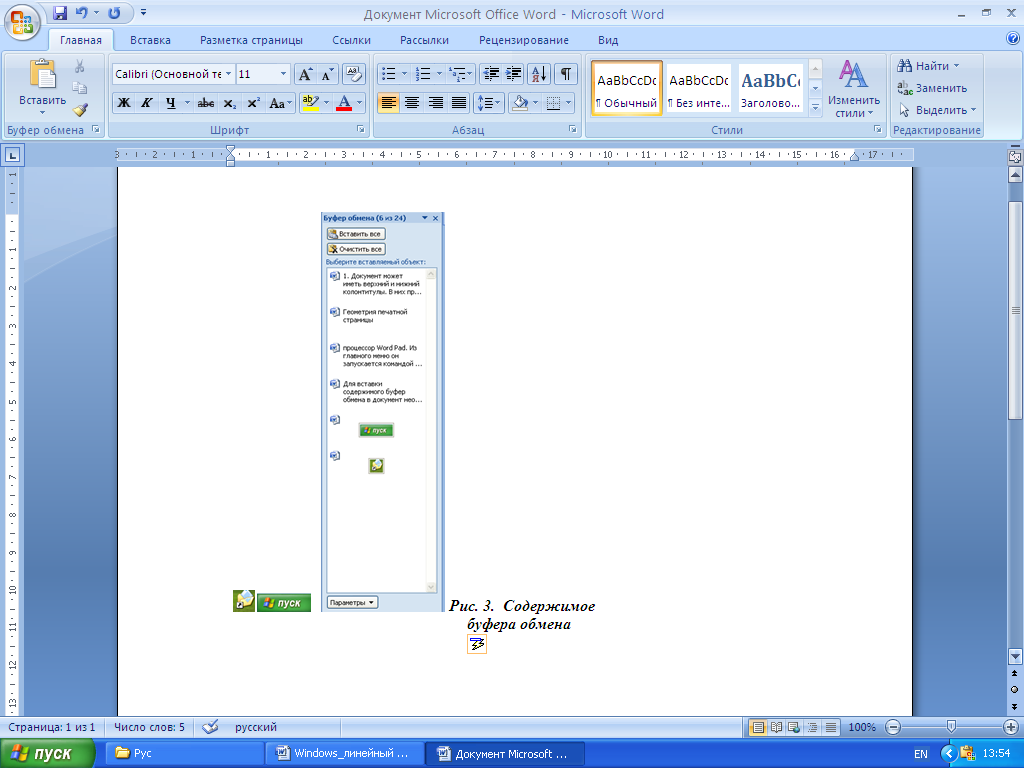Open spelling check status icon
The width and height of the screenshot is (1024, 768).
[x=210, y=727]
